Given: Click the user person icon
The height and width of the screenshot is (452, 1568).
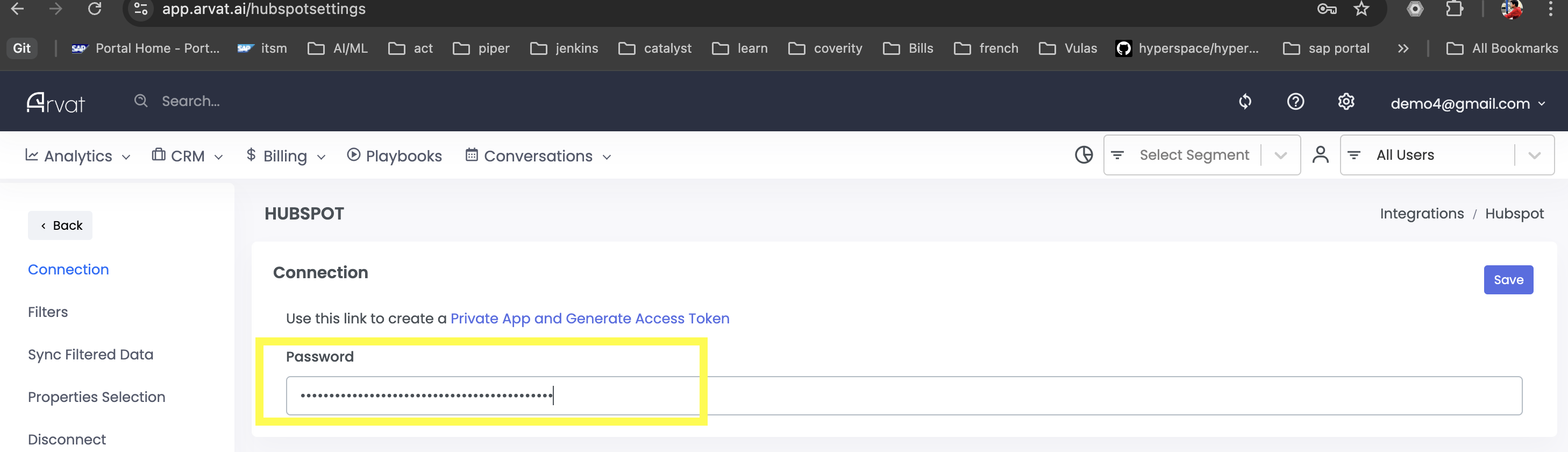Looking at the screenshot, I should point(1320,155).
